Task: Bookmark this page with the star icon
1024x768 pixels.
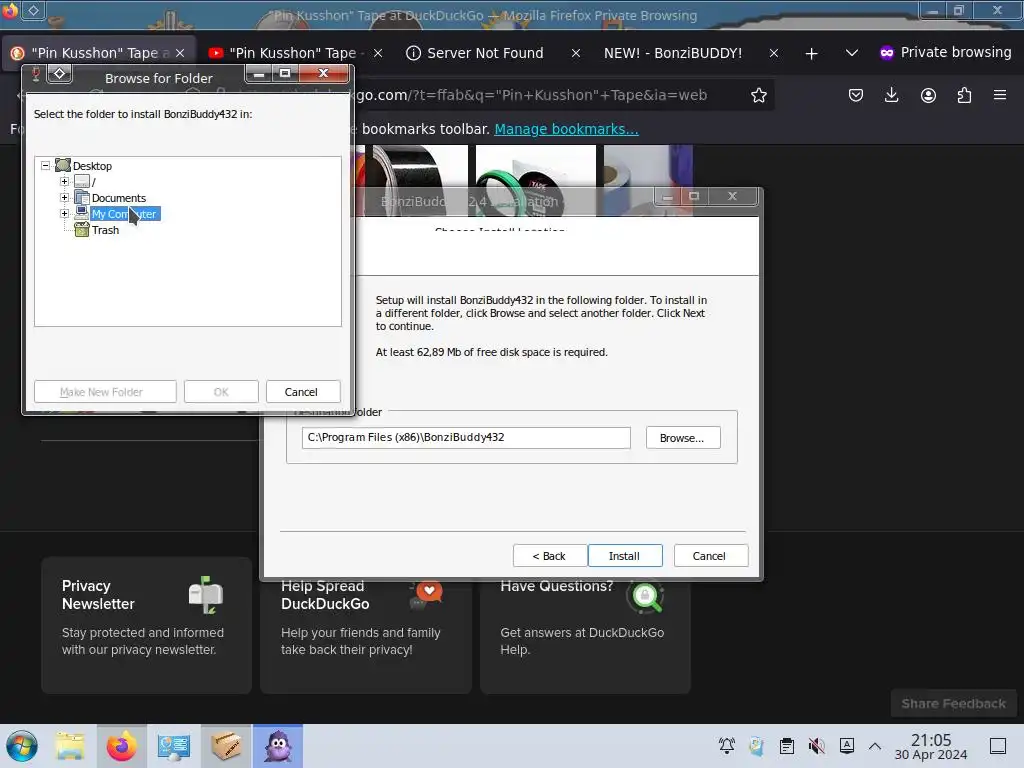Action: (x=758, y=95)
